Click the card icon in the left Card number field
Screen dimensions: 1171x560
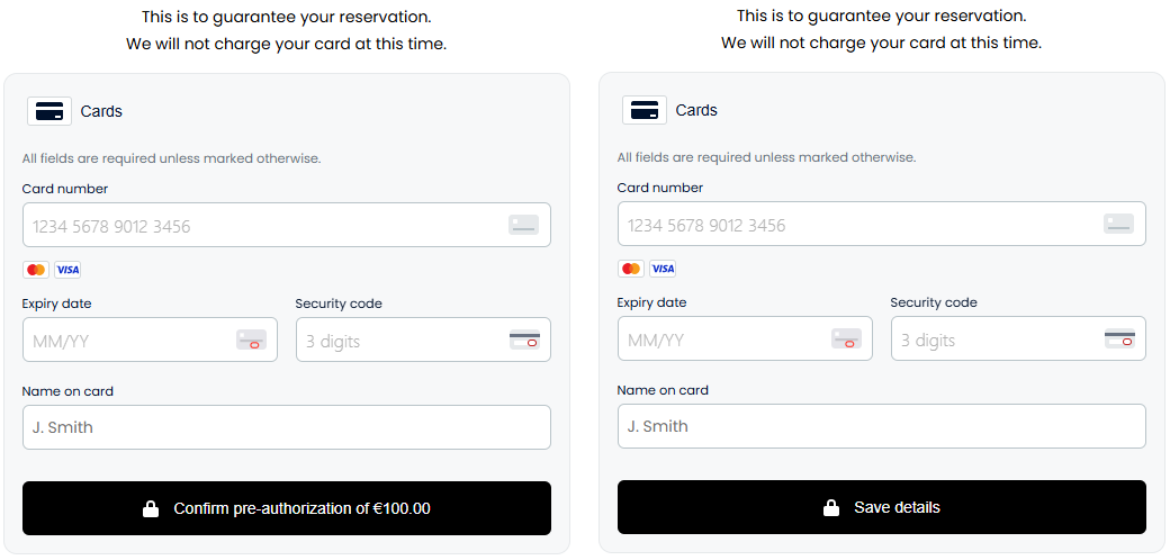pos(524,225)
